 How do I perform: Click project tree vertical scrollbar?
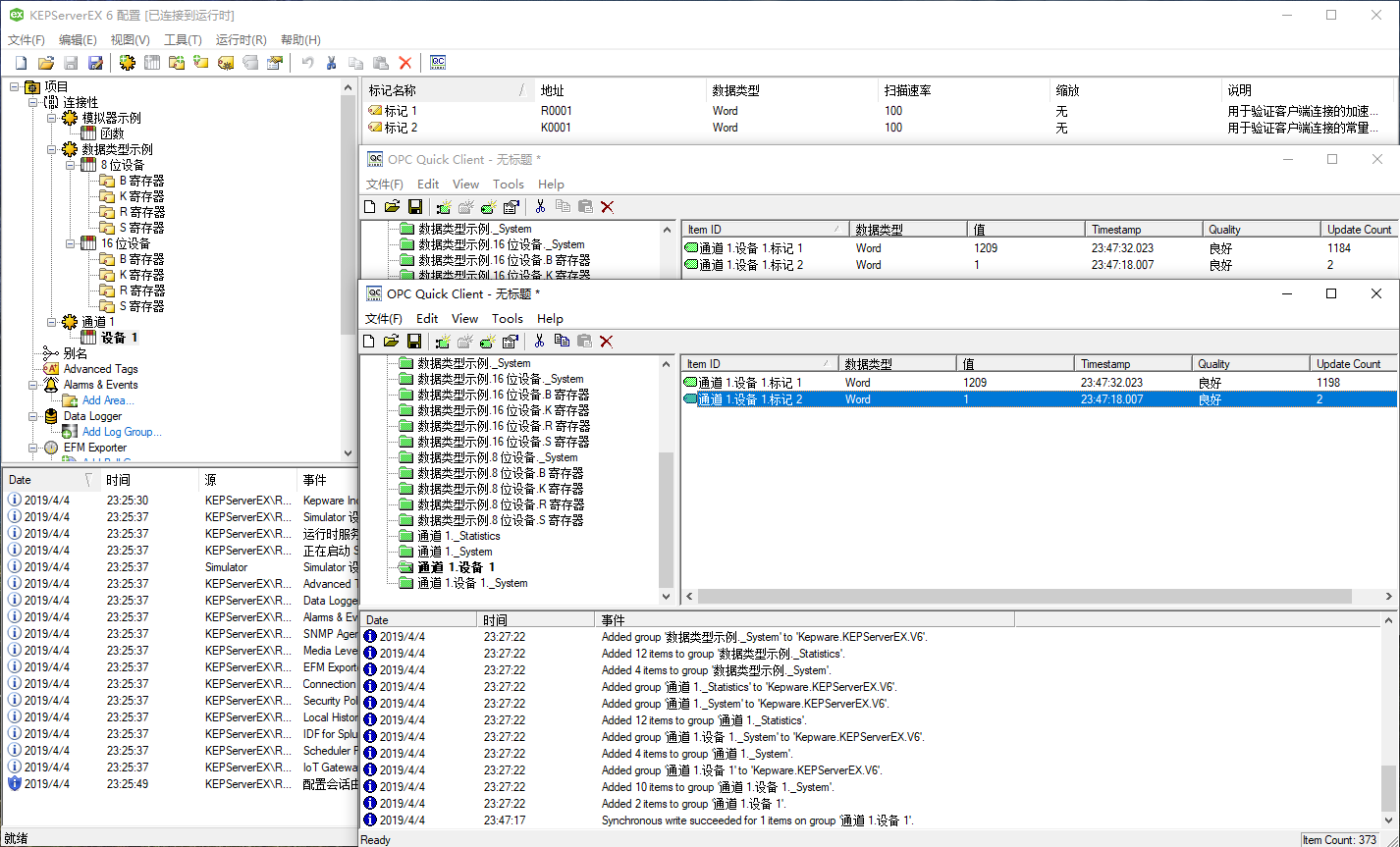pyautogui.click(x=349, y=268)
